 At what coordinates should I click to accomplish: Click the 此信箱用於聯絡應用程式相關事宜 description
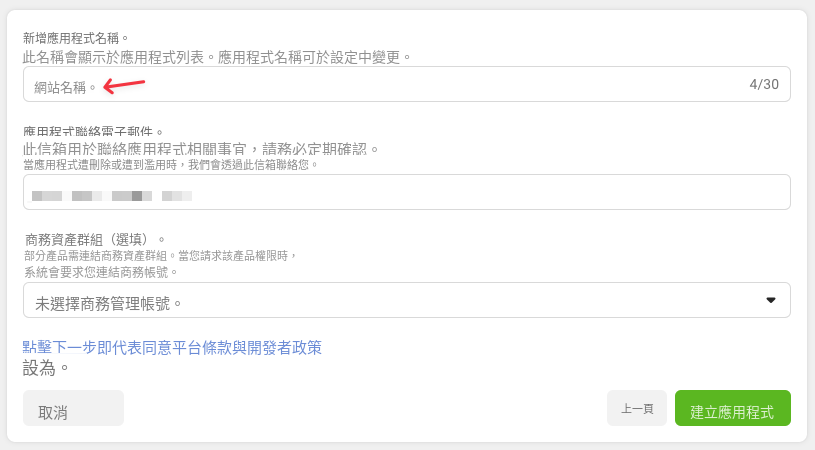(x=201, y=150)
